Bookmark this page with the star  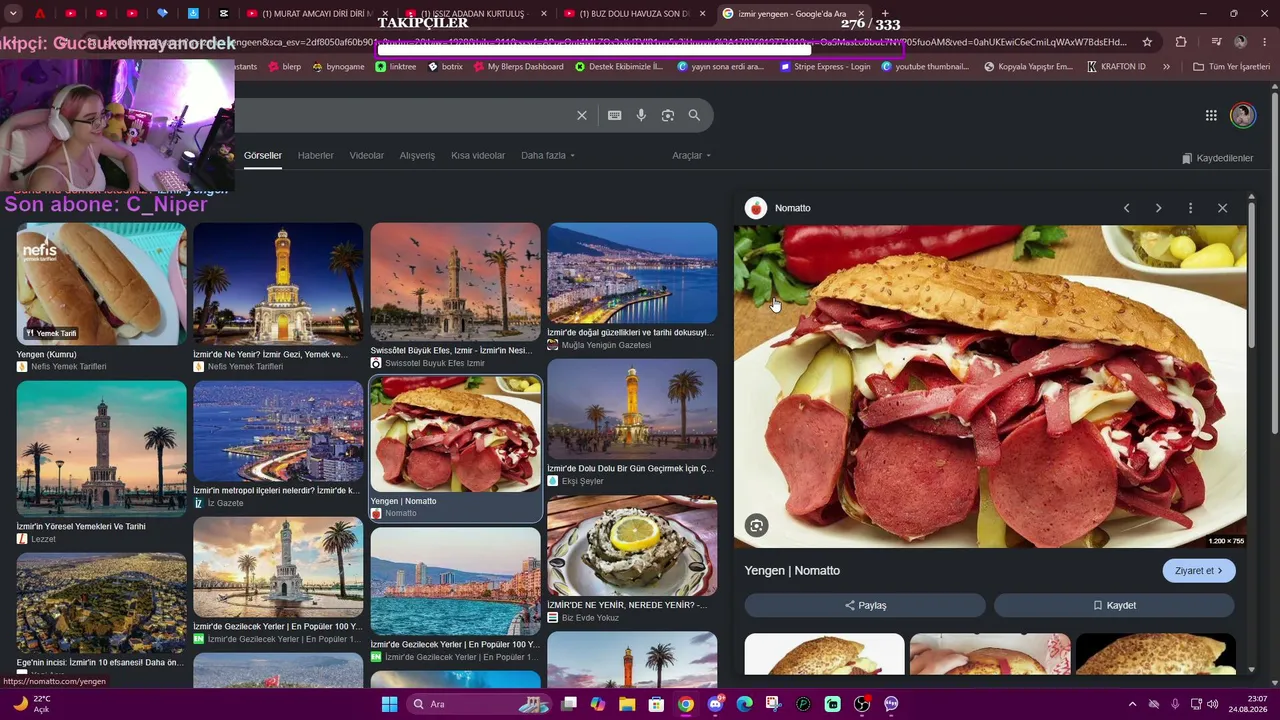pos(1147,42)
